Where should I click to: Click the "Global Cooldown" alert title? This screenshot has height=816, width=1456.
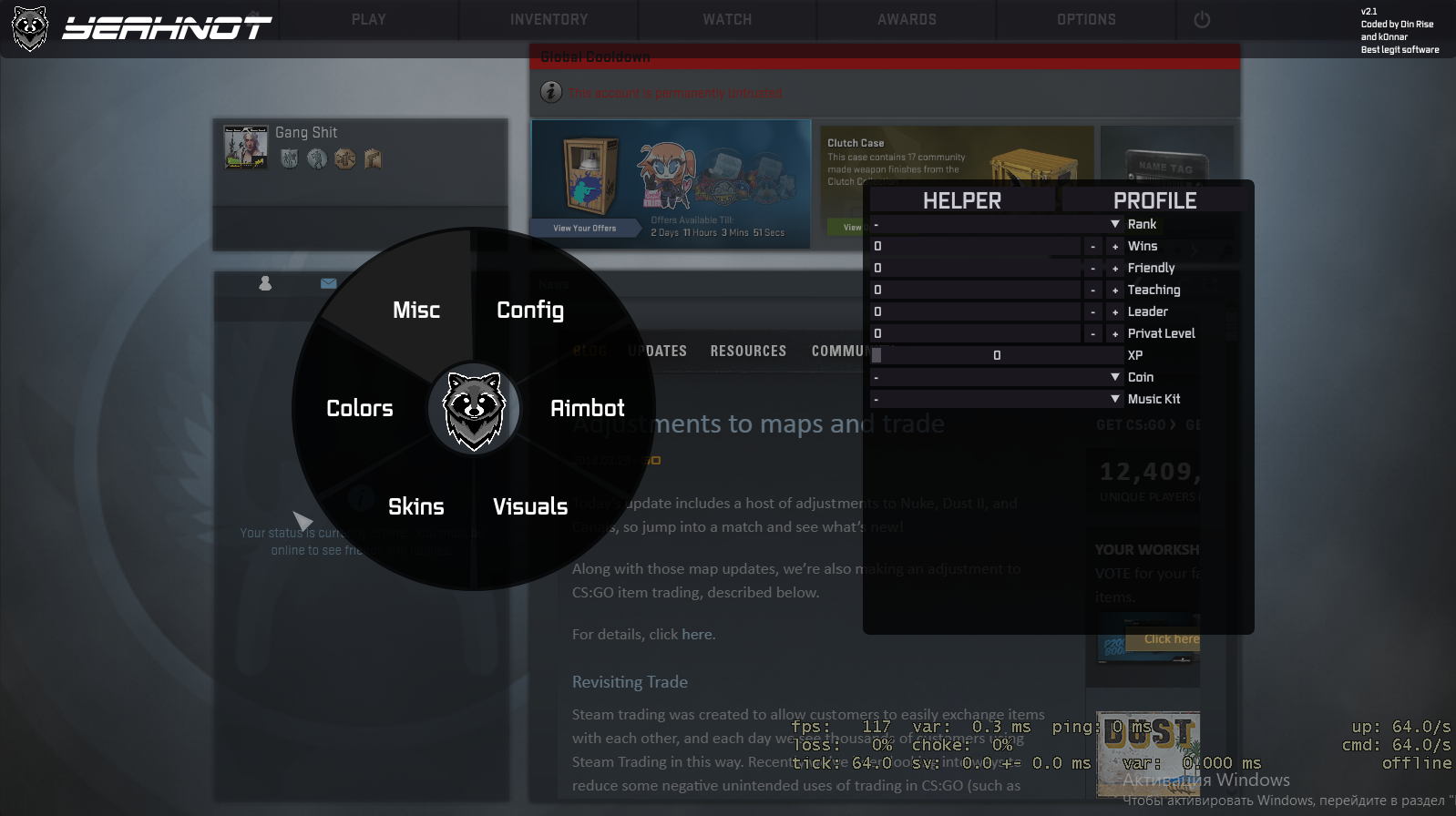(596, 56)
